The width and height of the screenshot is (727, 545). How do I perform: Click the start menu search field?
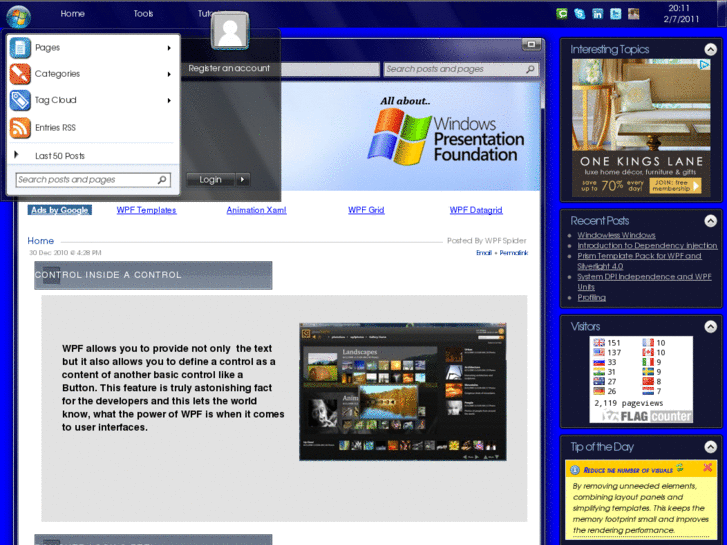(93, 180)
